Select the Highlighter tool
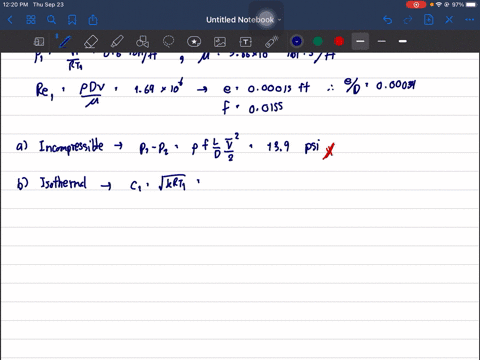The height and width of the screenshot is (360, 480). pos(117,42)
